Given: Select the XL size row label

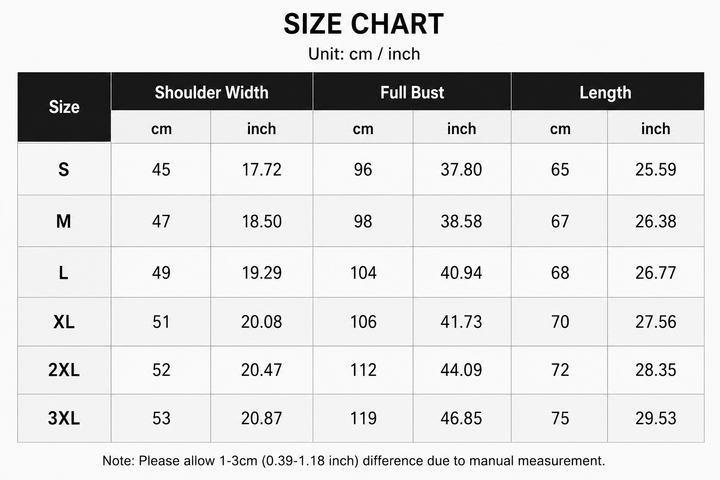Looking at the screenshot, I should coord(64,322).
